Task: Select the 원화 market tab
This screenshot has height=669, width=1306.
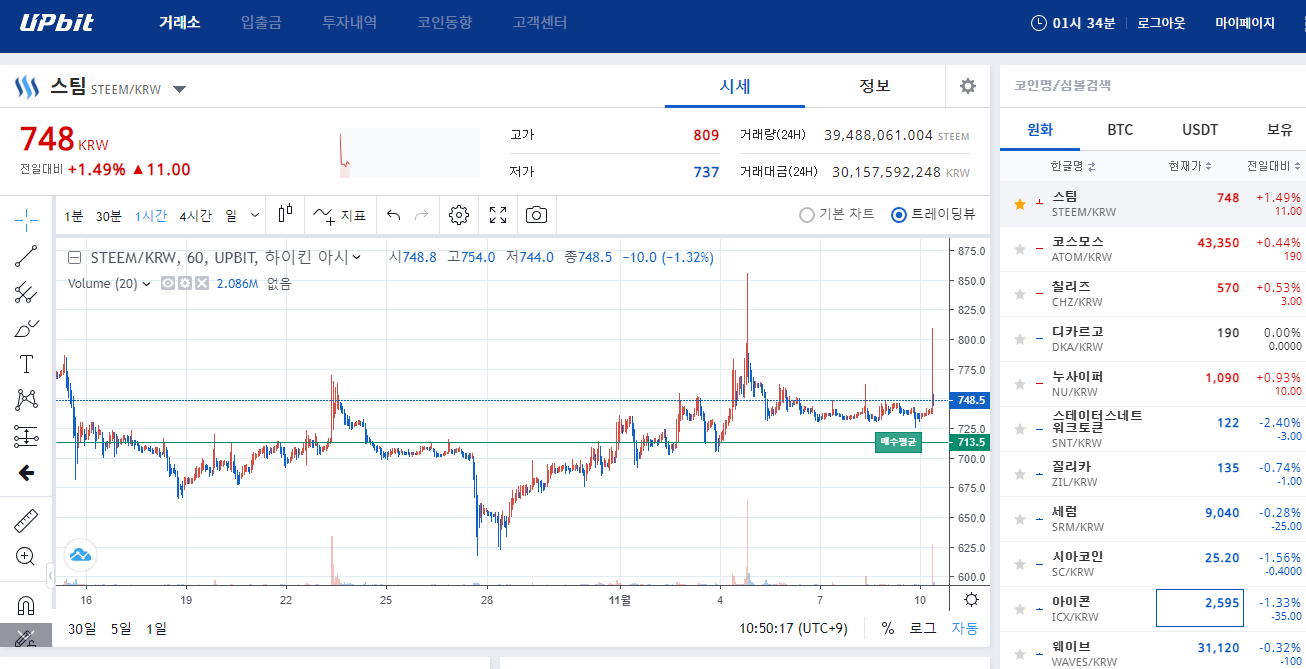Action: coord(1040,130)
